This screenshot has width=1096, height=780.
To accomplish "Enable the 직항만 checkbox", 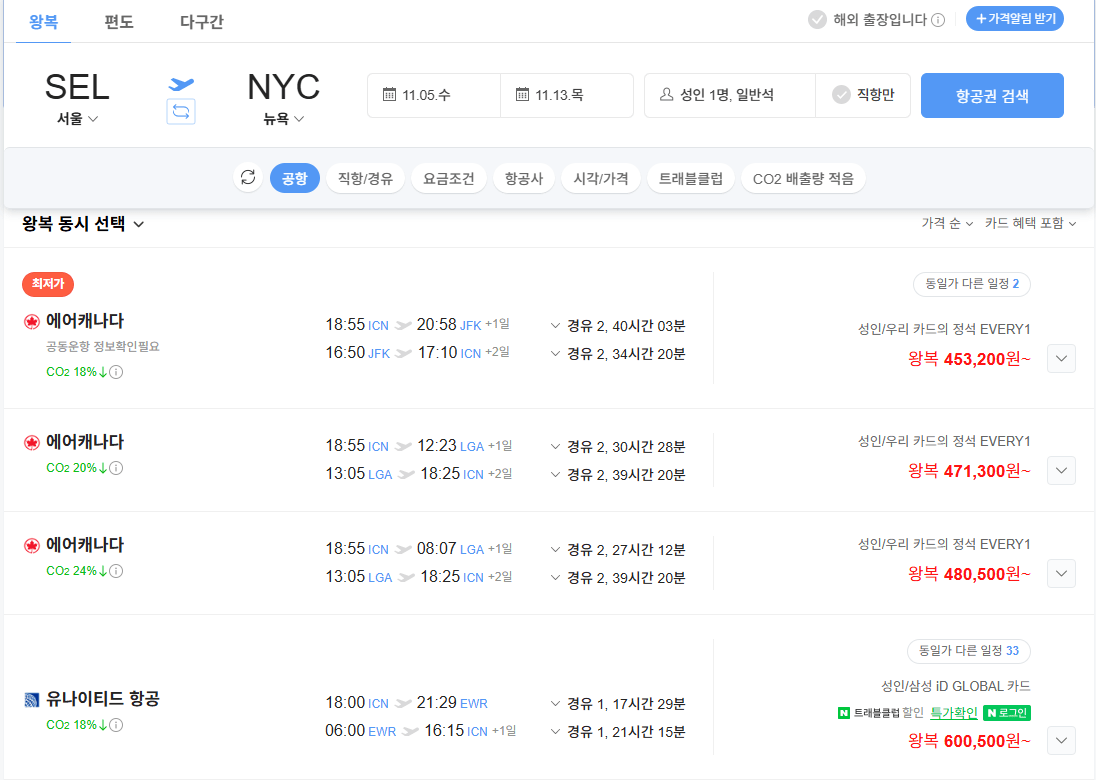I will 840,95.
